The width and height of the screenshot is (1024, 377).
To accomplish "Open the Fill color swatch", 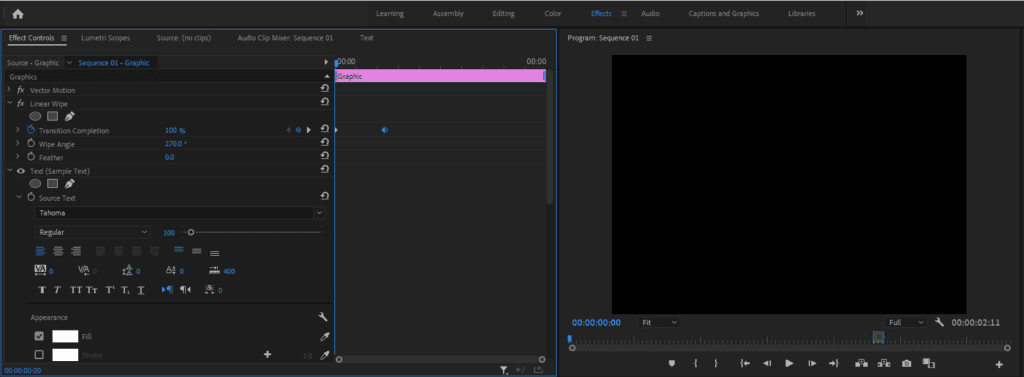I will [x=65, y=336].
